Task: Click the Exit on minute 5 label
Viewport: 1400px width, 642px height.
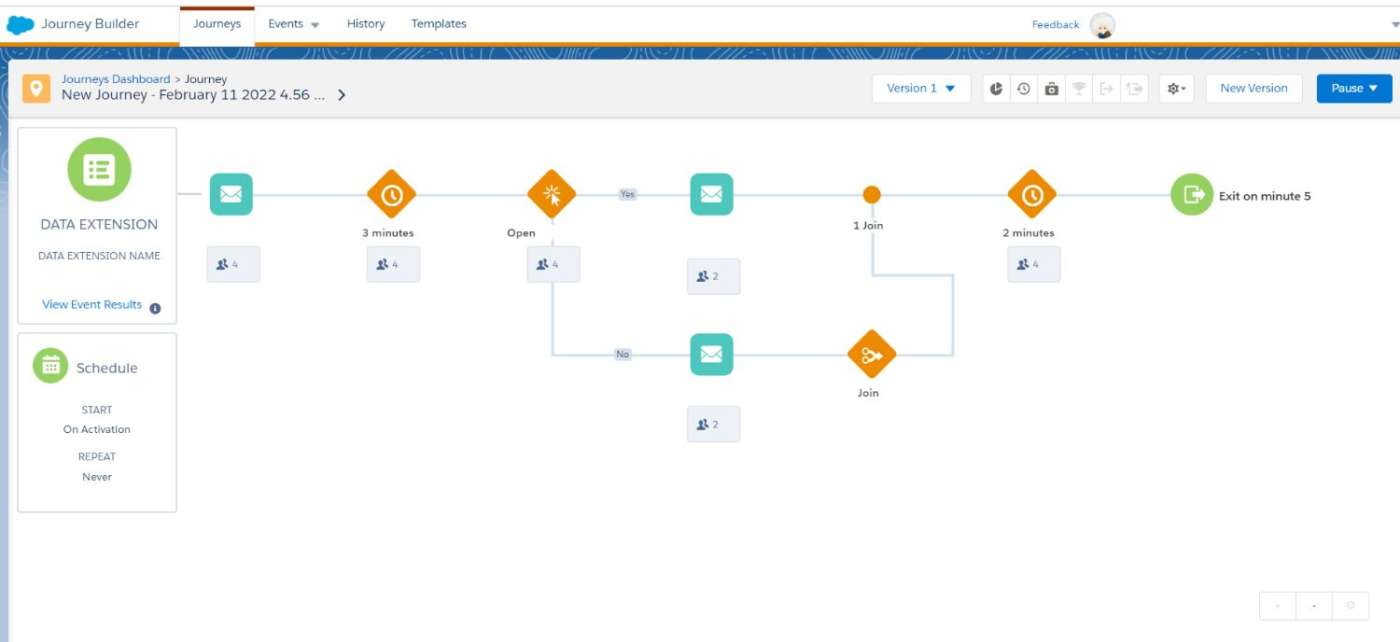Action: 1265,196
